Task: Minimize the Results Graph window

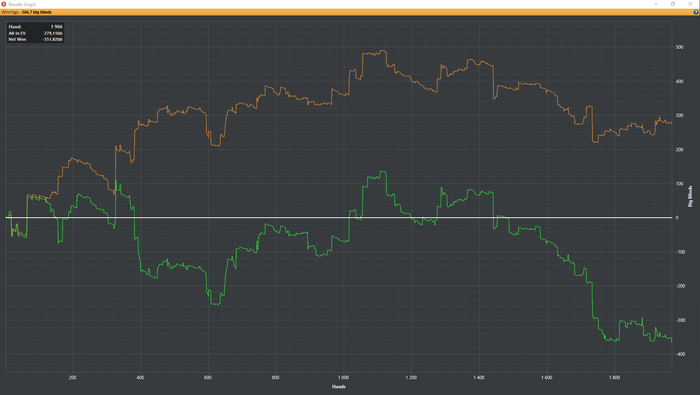Action: click(x=656, y=4)
